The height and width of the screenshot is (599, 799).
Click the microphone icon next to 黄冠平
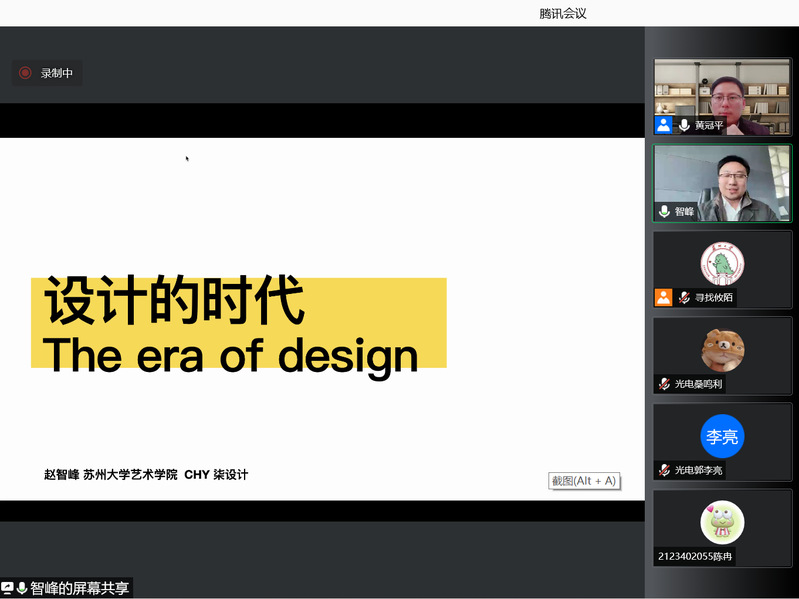(684, 125)
